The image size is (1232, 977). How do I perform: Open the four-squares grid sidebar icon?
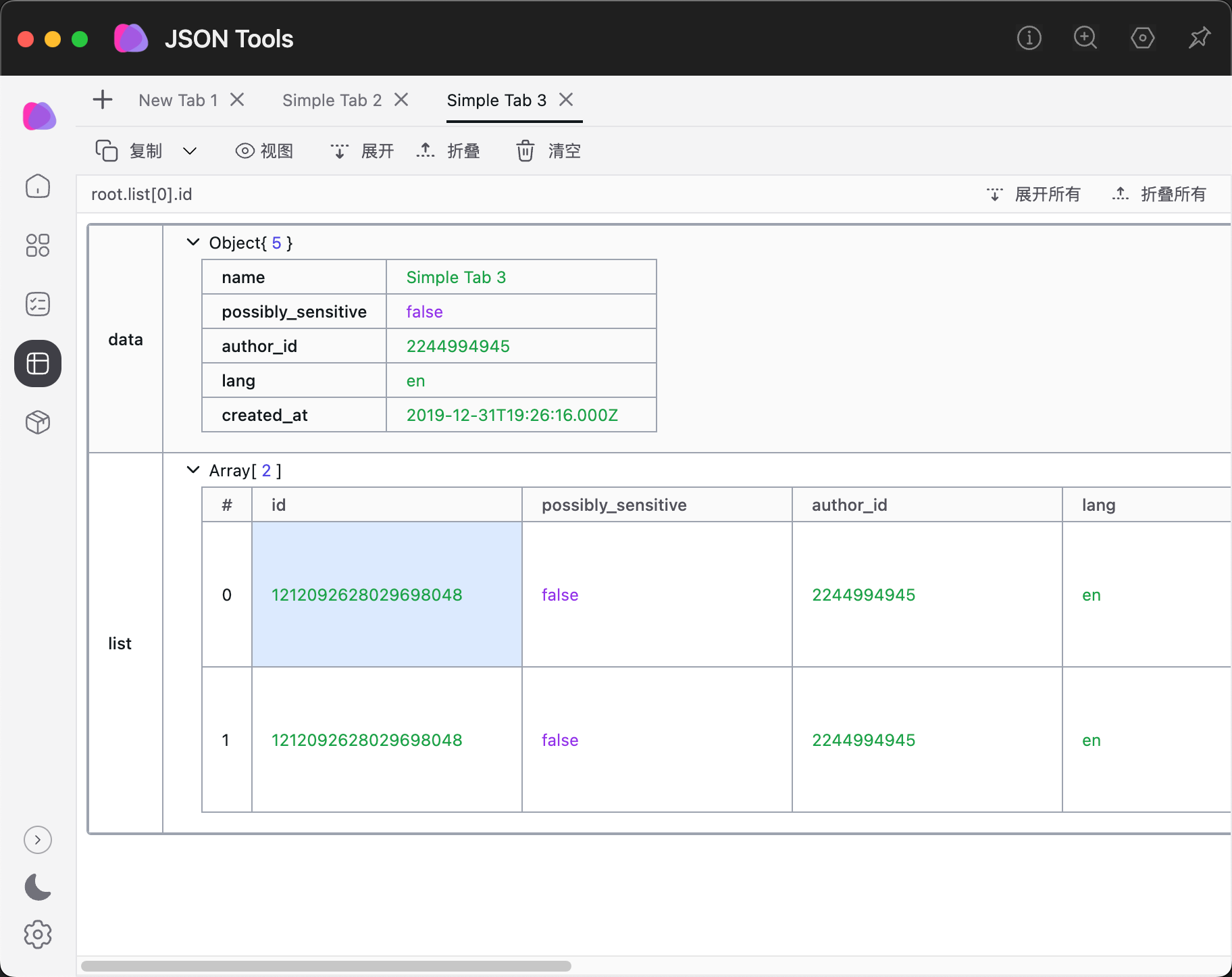[38, 245]
